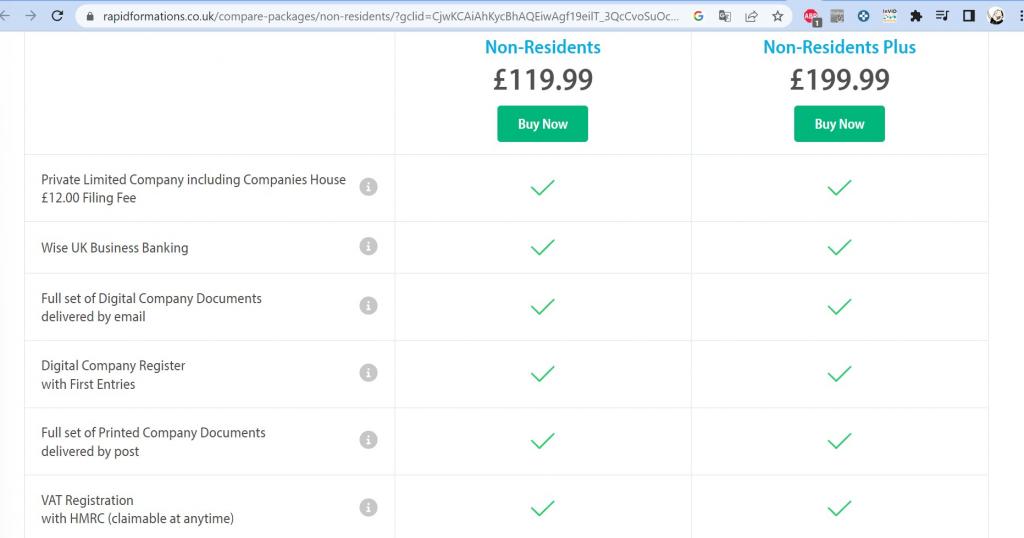Click the address bar URL field
This screenshot has height=538, width=1024.
tap(390, 16)
